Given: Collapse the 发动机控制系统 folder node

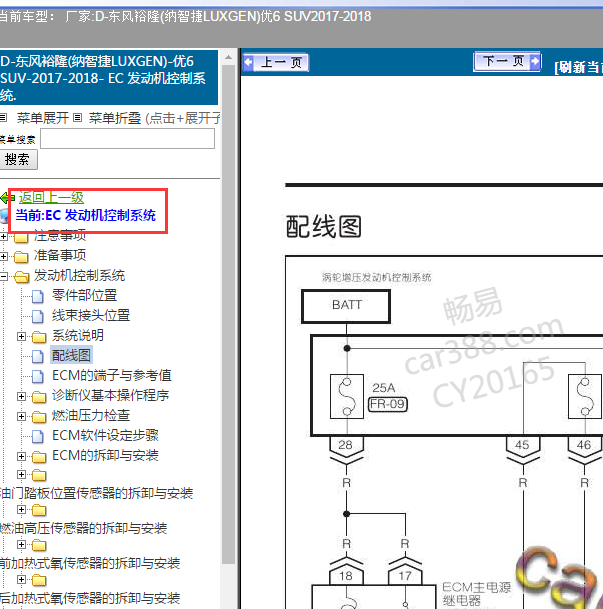Looking at the screenshot, I should click(3, 276).
